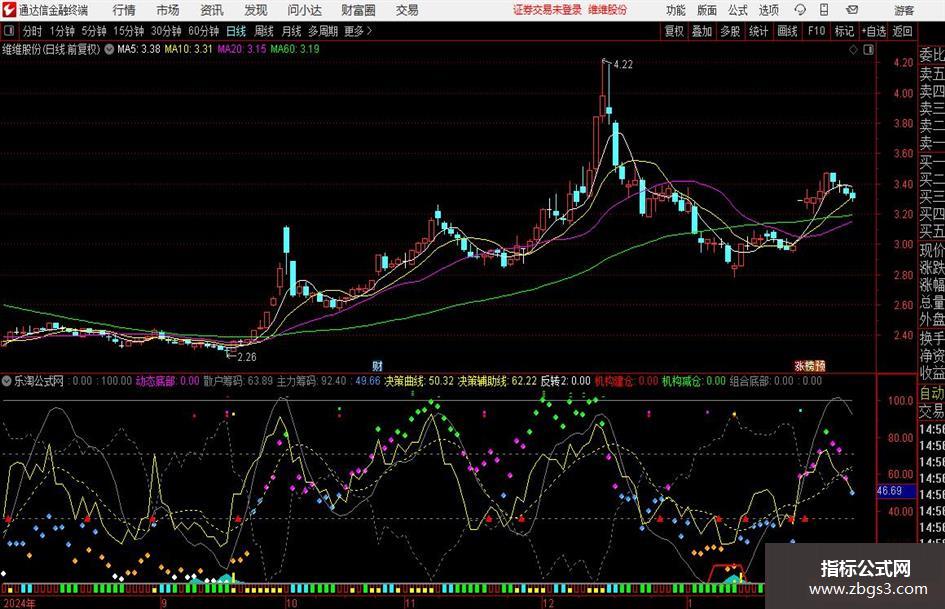Click the 统计 statistics button
The height and width of the screenshot is (609, 945).
(x=758, y=31)
